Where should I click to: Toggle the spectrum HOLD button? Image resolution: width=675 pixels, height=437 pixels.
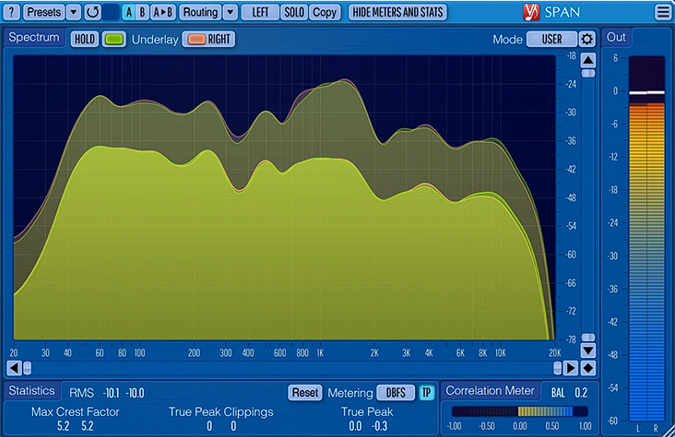click(x=84, y=39)
